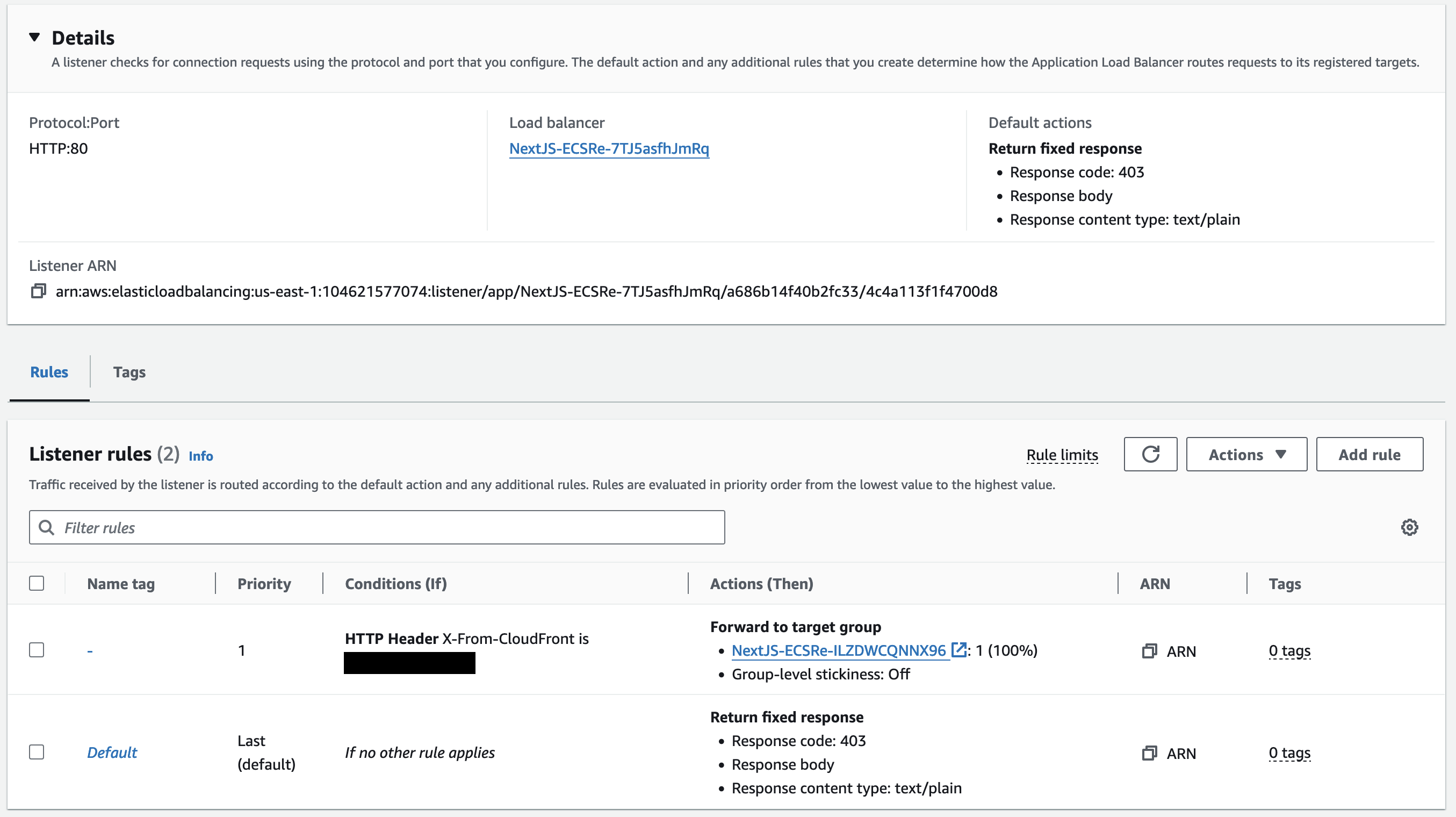Open target group NextJS-ECSRe-ILZDWCQNNX96 link
1456x817 pixels.
tap(838, 650)
